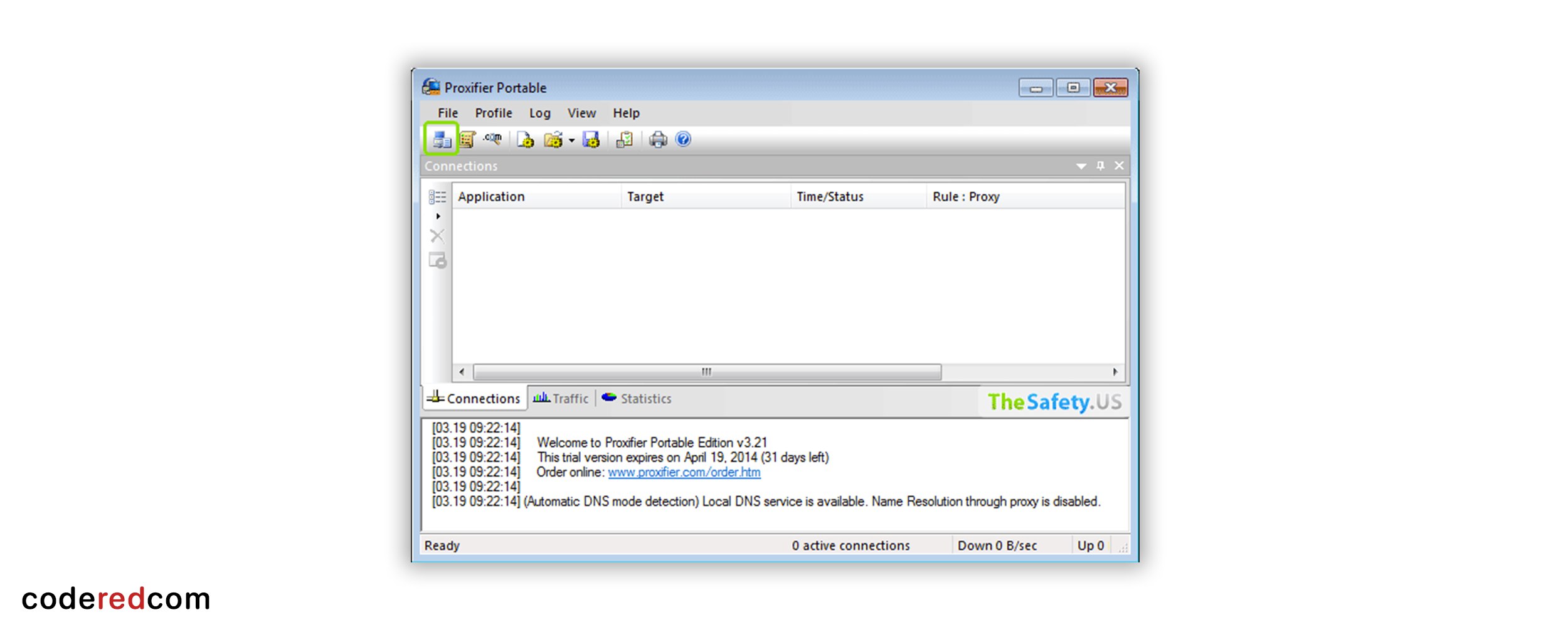
Task: Create a new profile from toolbar
Action: coord(526,139)
